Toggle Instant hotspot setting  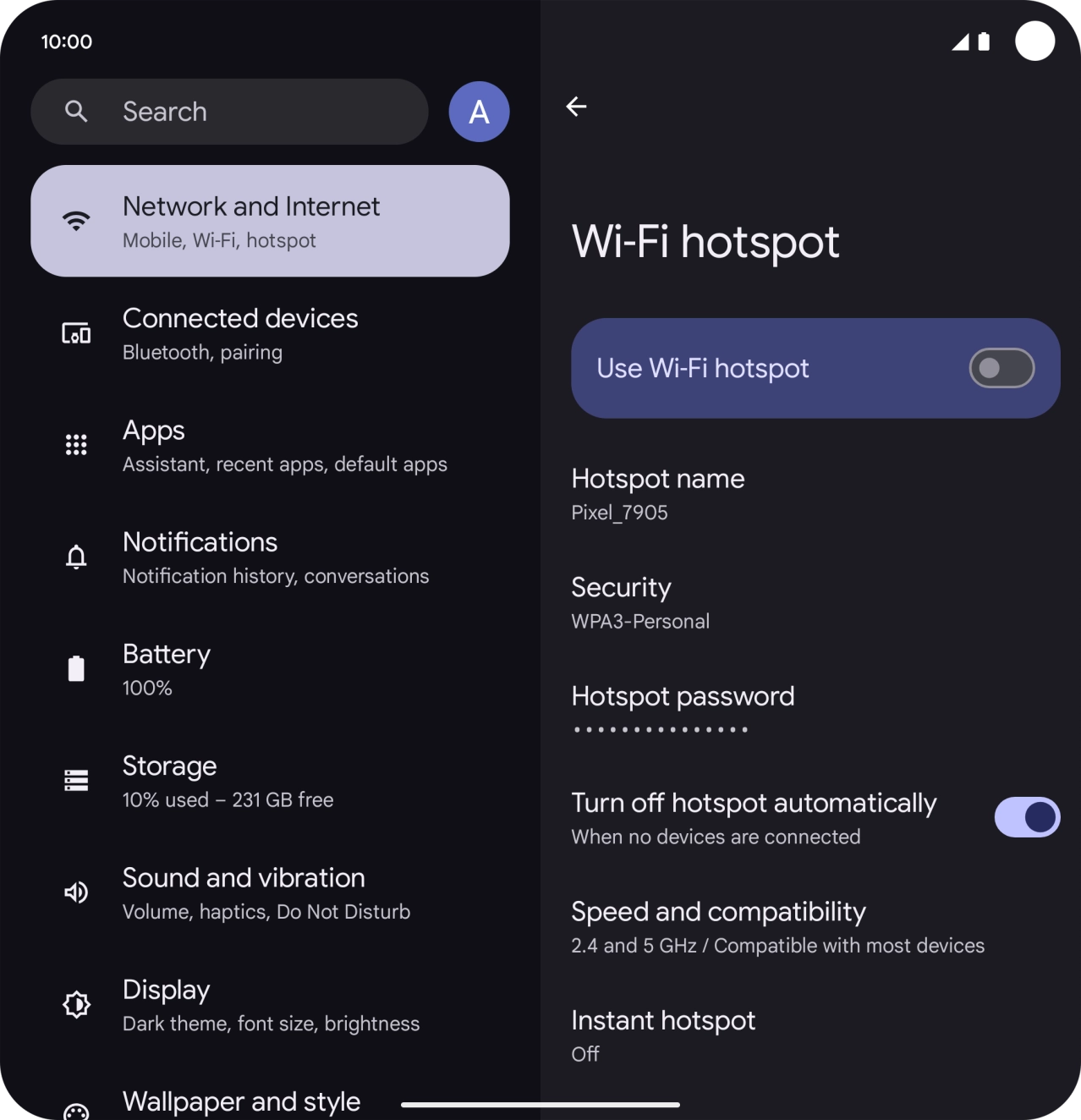pyautogui.click(x=662, y=1034)
